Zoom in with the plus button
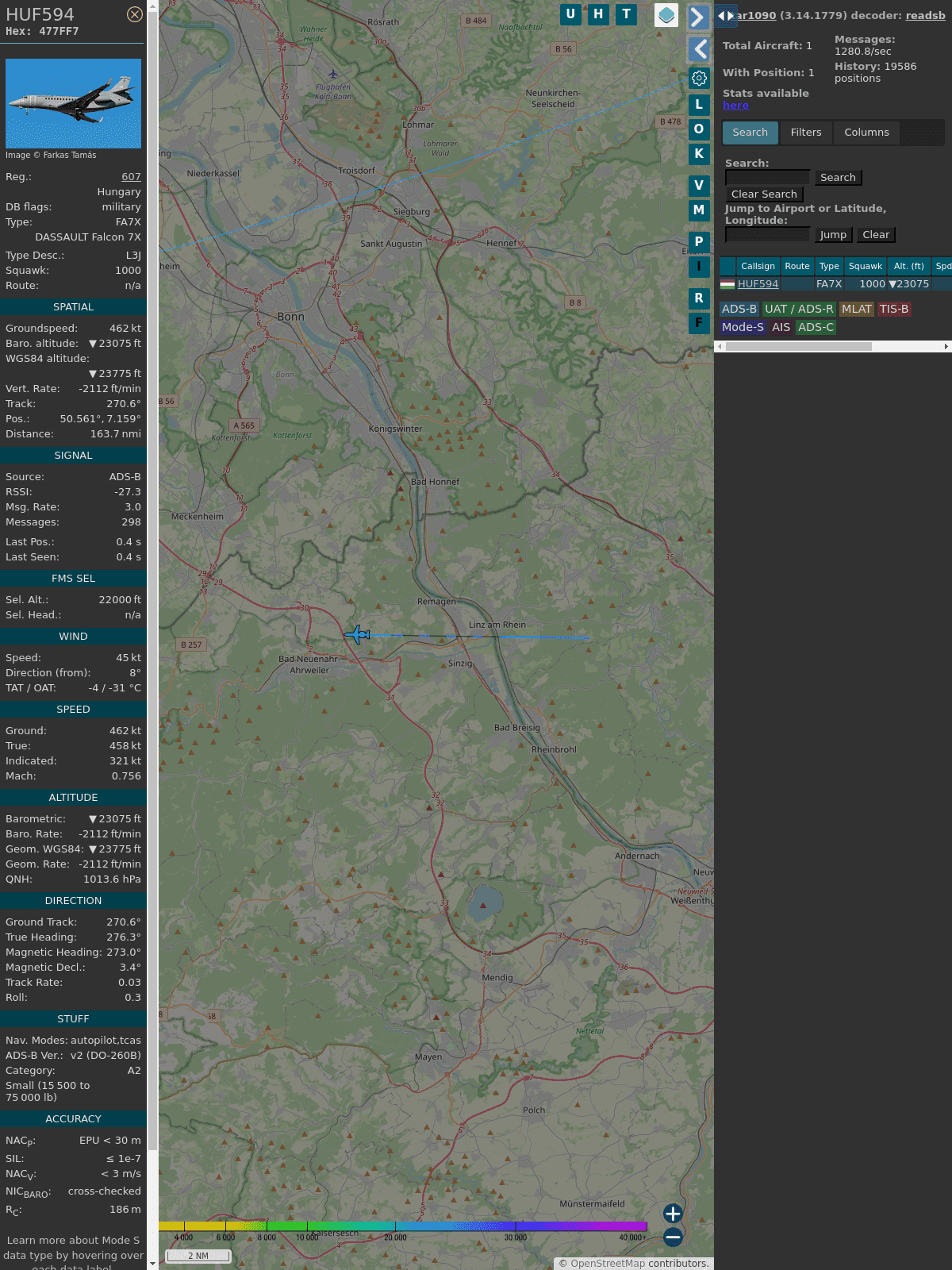Image resolution: width=952 pixels, height=1270 pixels. pos(673,1213)
